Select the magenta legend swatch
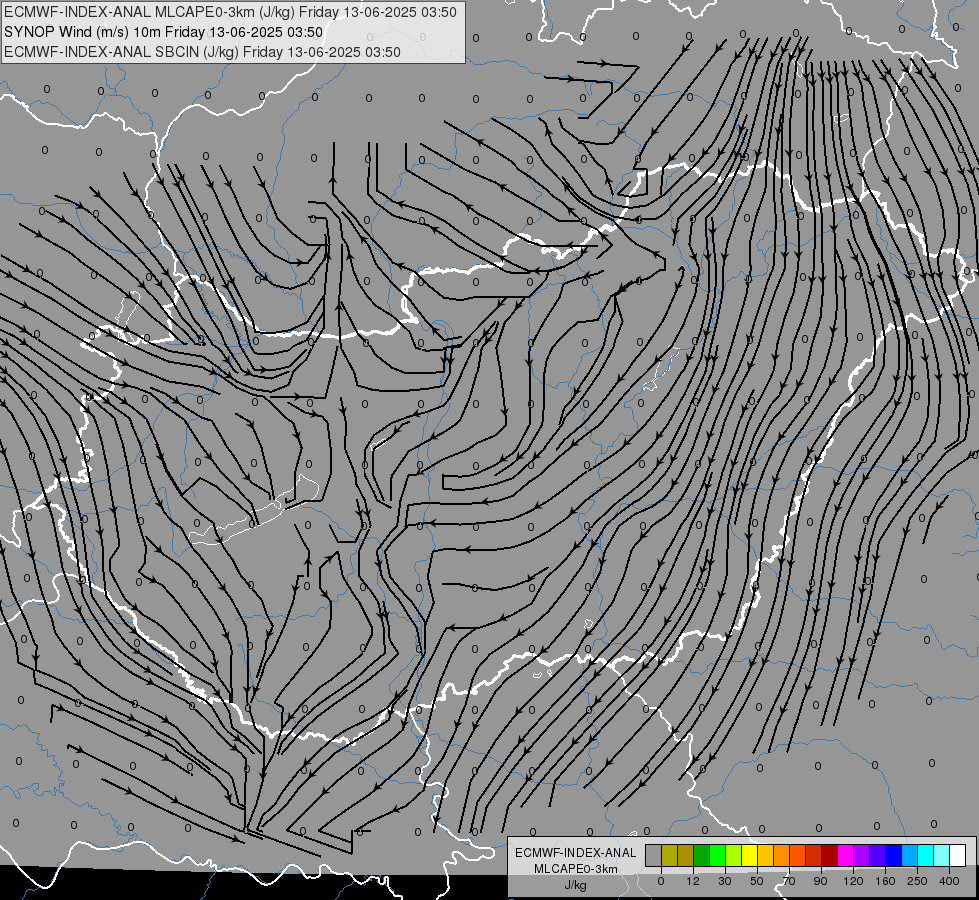This screenshot has height=900, width=979. pos(846,855)
